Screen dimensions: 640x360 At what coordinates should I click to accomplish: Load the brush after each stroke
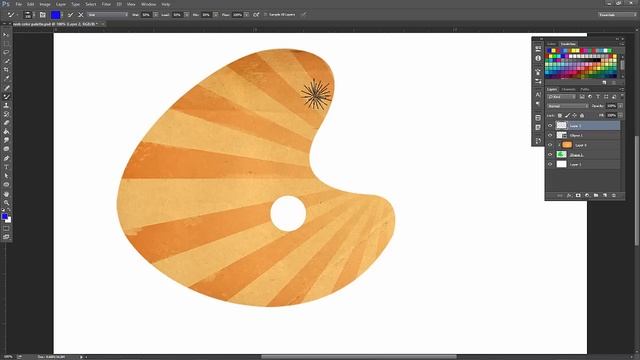70,15
